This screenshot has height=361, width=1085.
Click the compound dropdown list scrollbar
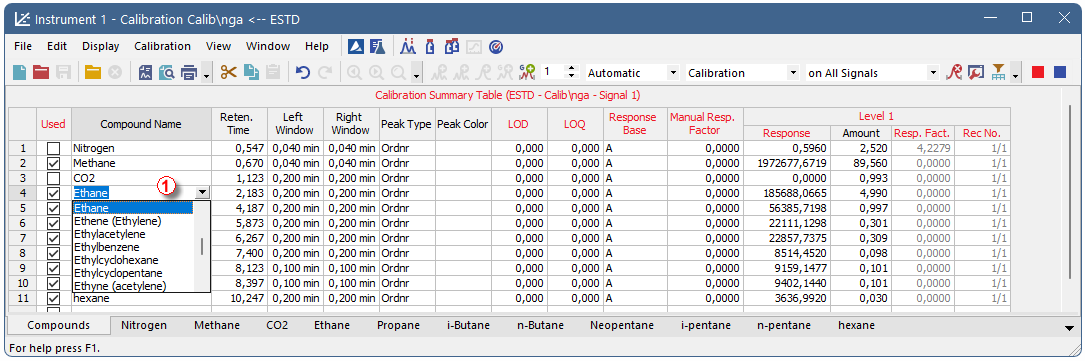(x=201, y=246)
